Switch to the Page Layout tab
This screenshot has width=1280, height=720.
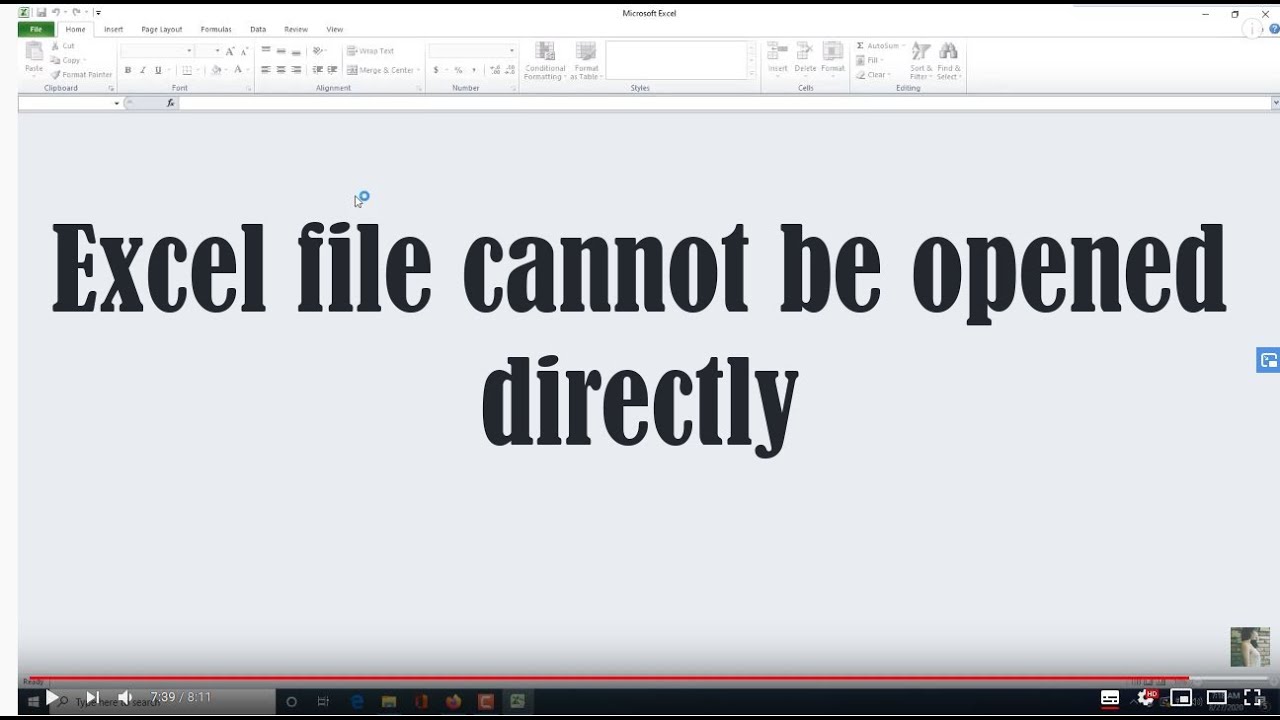coord(162,29)
